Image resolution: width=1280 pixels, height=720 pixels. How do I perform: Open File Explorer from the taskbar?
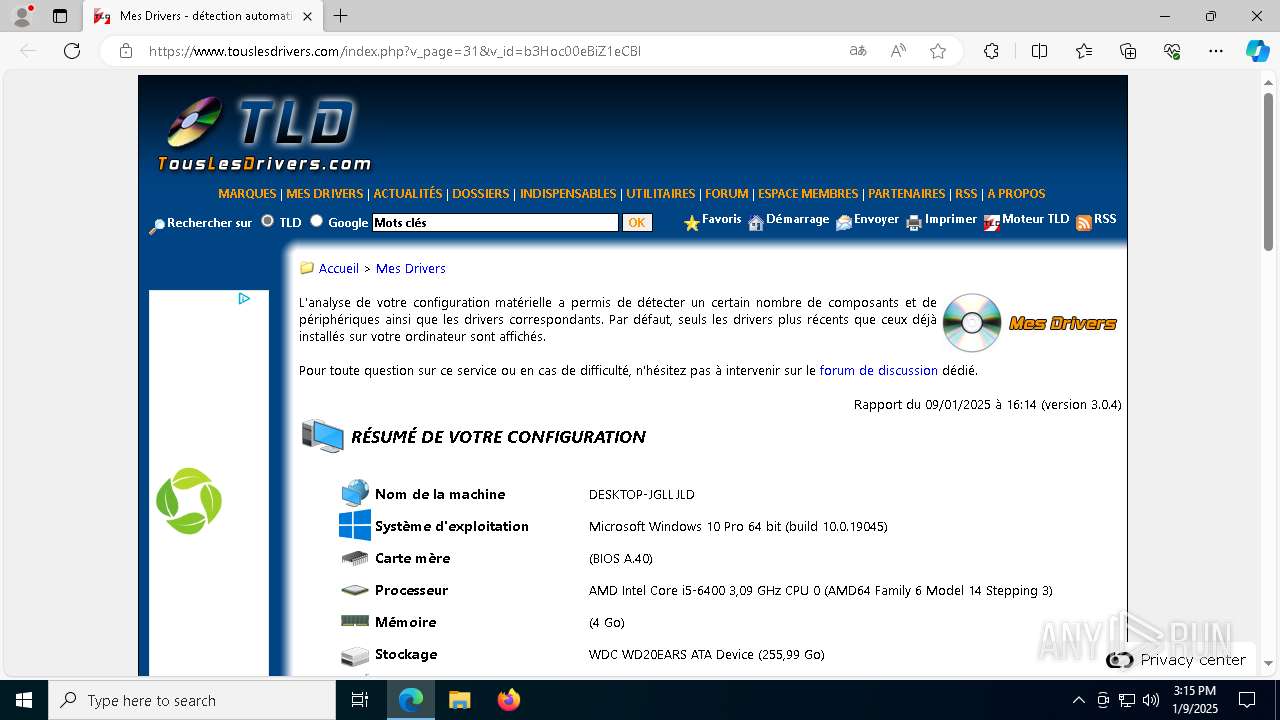tap(459, 700)
